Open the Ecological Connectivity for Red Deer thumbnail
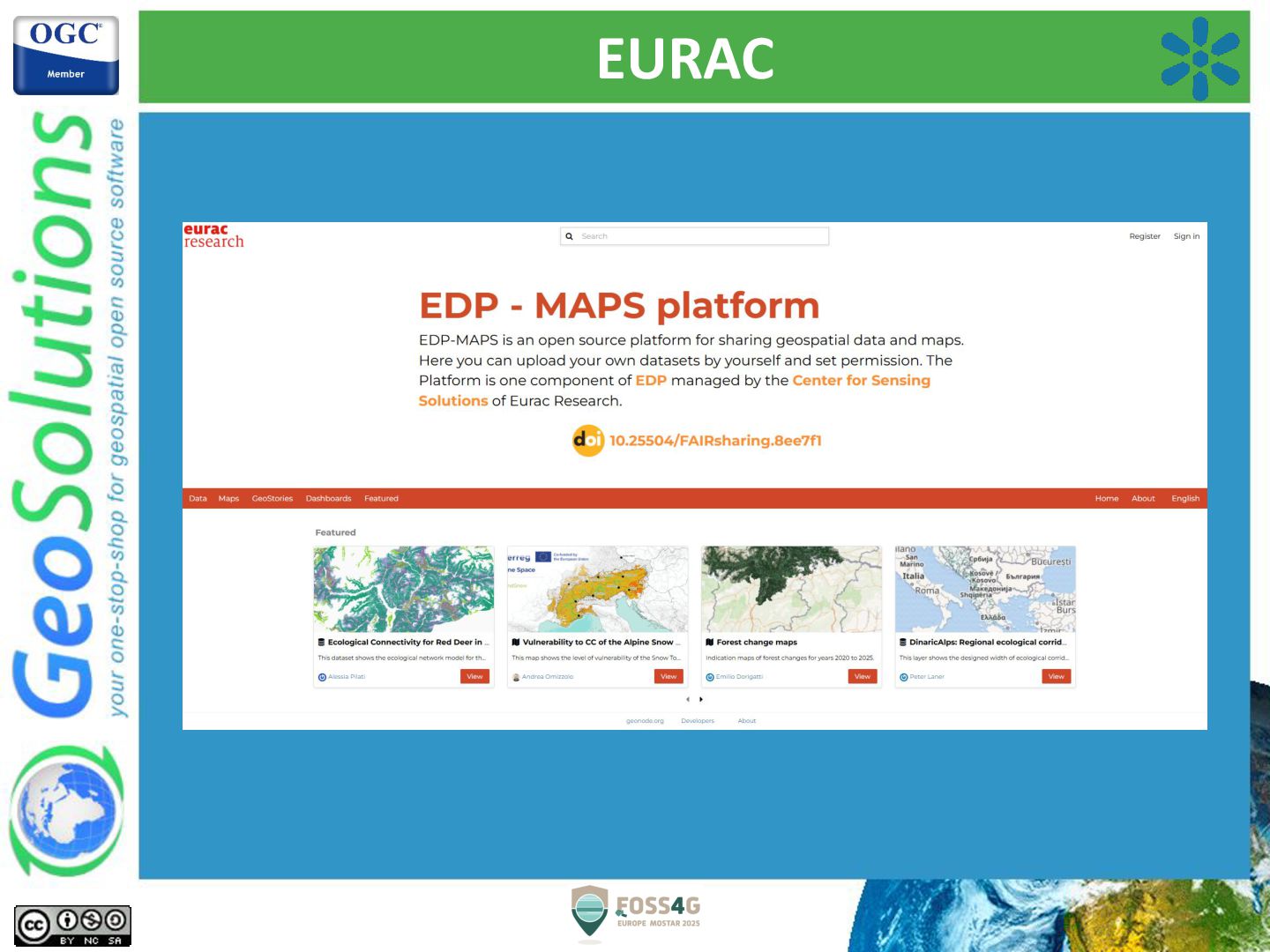The height and width of the screenshot is (952, 1270). (403, 589)
